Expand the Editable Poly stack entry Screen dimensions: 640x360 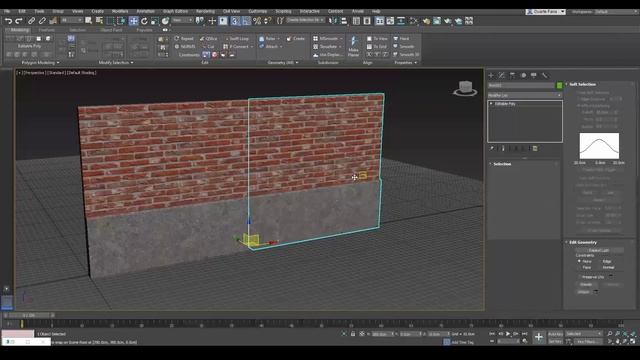tap(491, 104)
